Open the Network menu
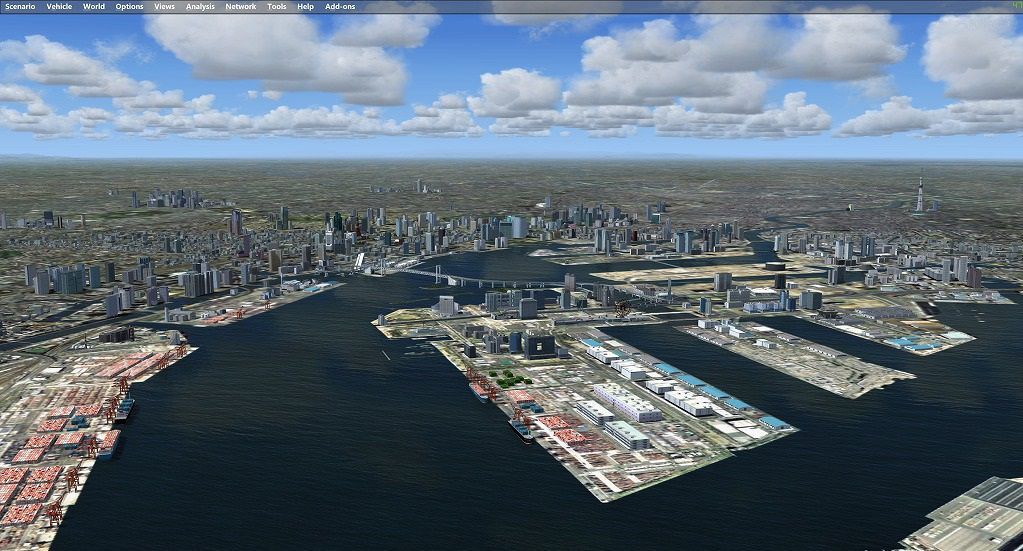Screen dimensions: 1023x551 click(x=241, y=7)
